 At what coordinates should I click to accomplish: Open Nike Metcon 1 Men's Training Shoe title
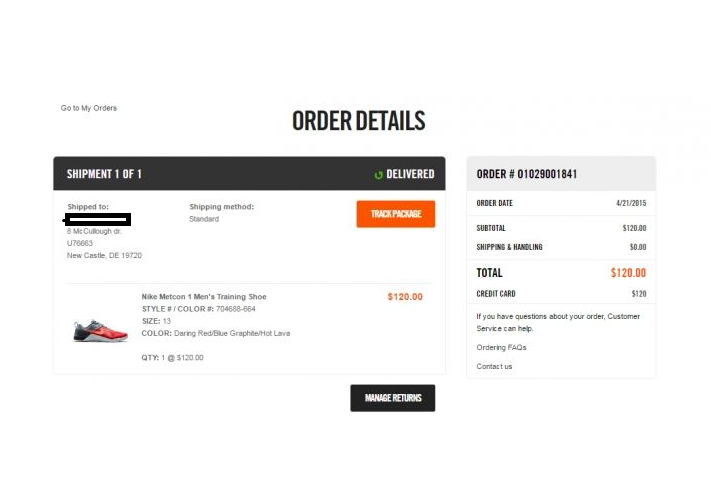[x=204, y=297]
